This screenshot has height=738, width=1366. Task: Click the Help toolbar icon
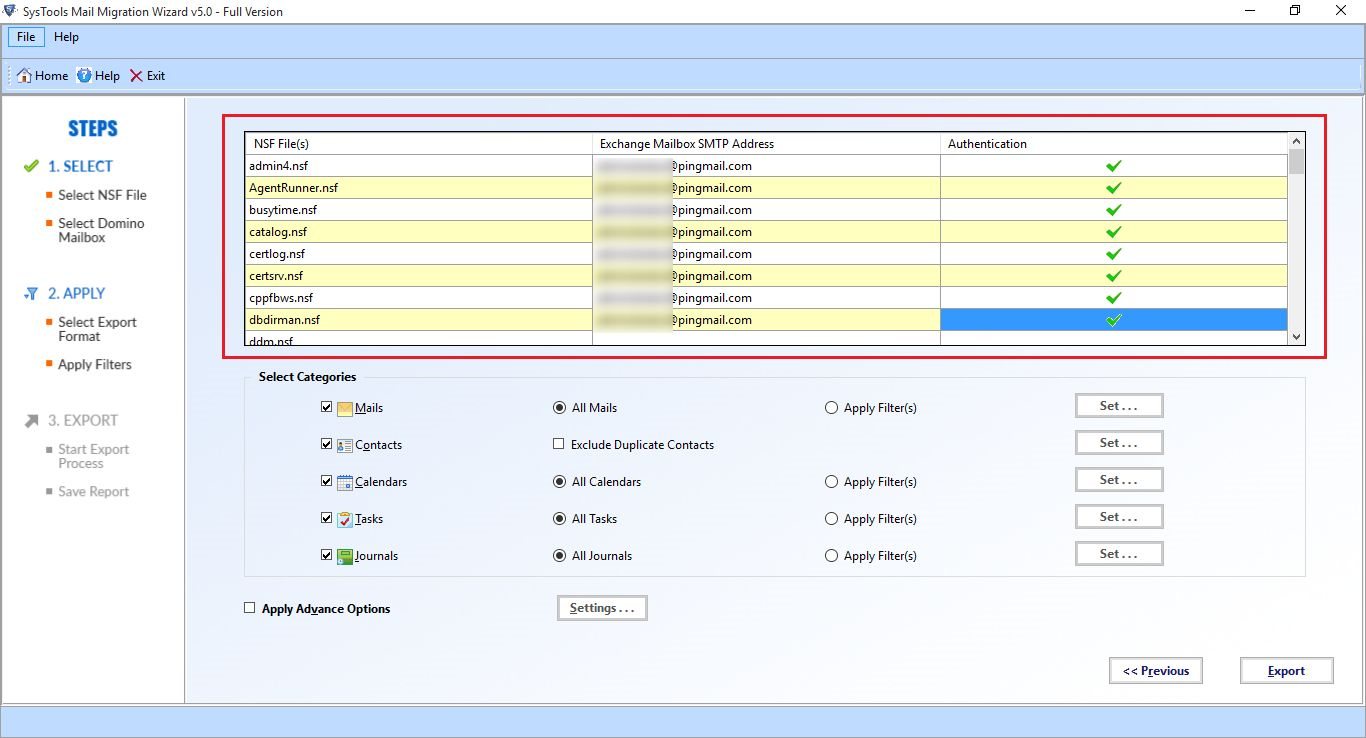pyautogui.click(x=84, y=76)
